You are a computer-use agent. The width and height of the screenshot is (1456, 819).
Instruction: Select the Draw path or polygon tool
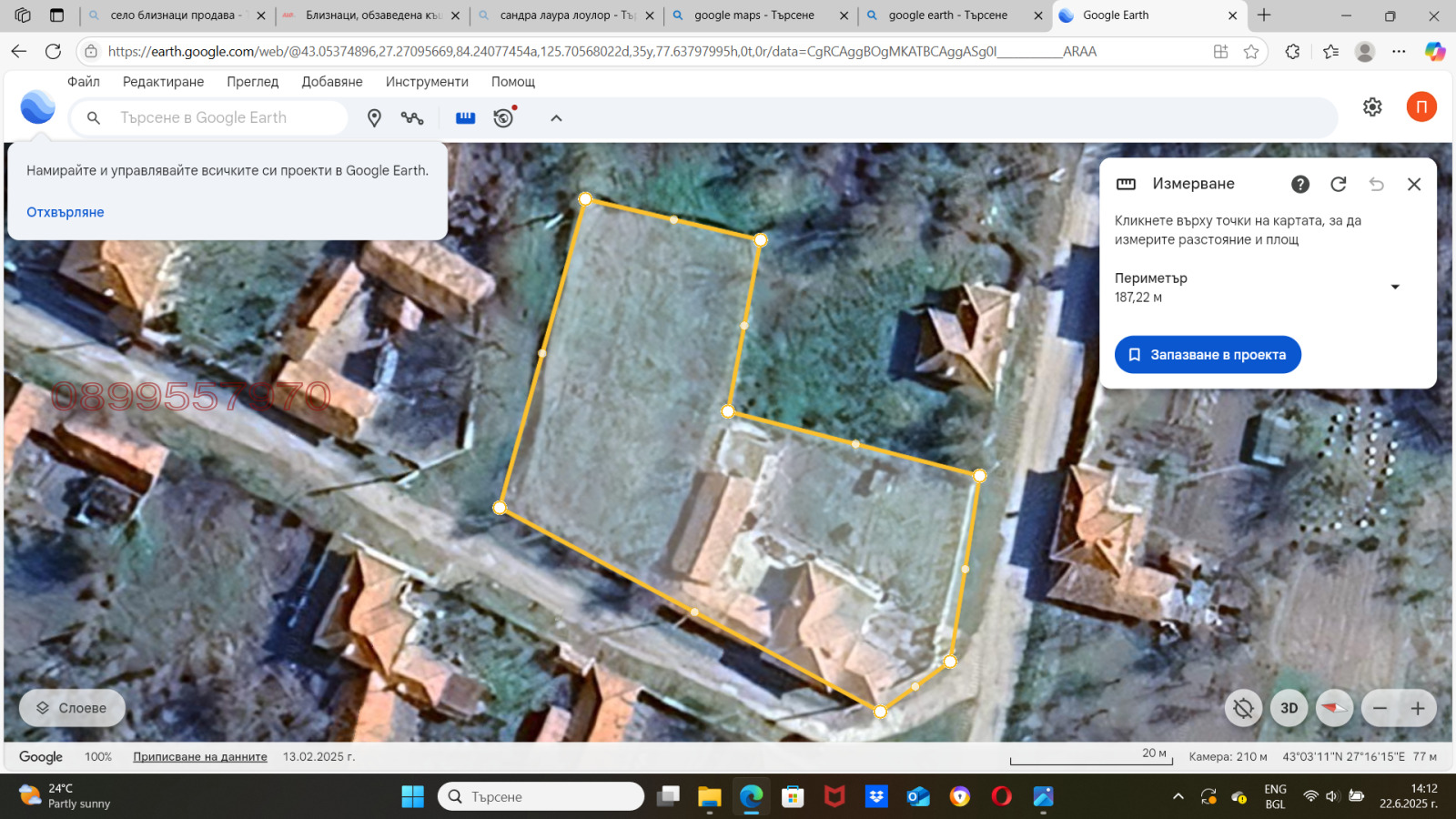tap(412, 118)
